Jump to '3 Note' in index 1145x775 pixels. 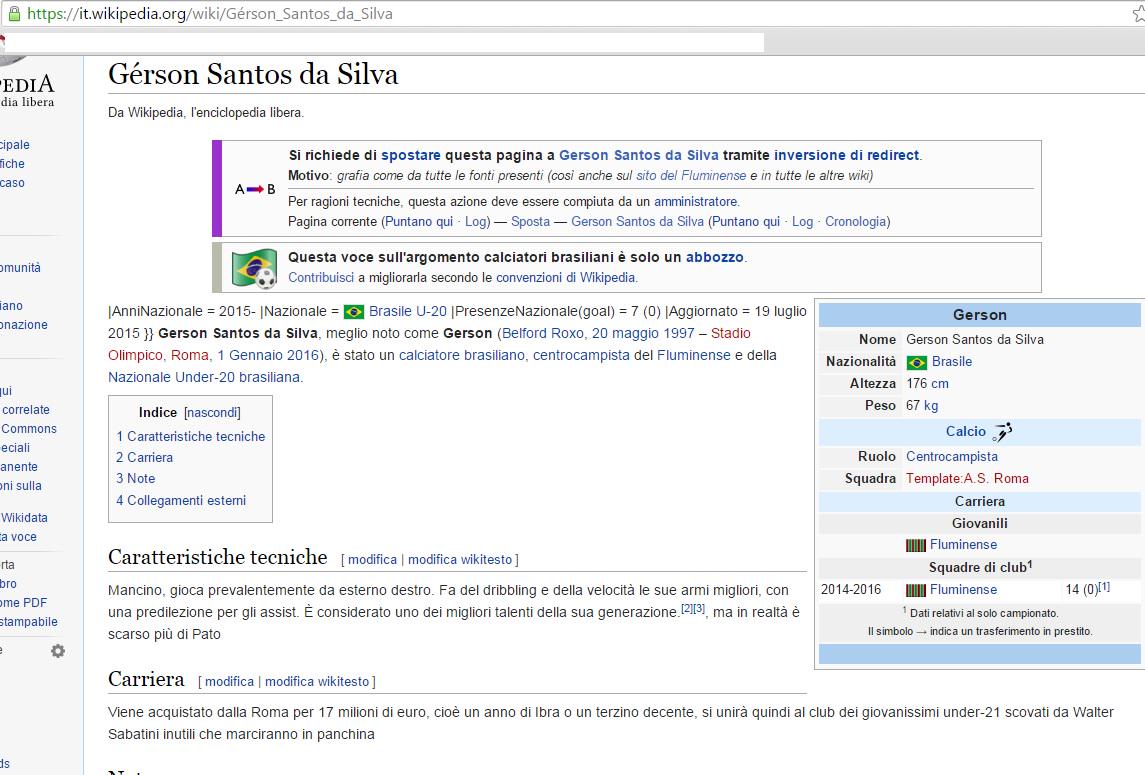pyautogui.click(x=136, y=478)
